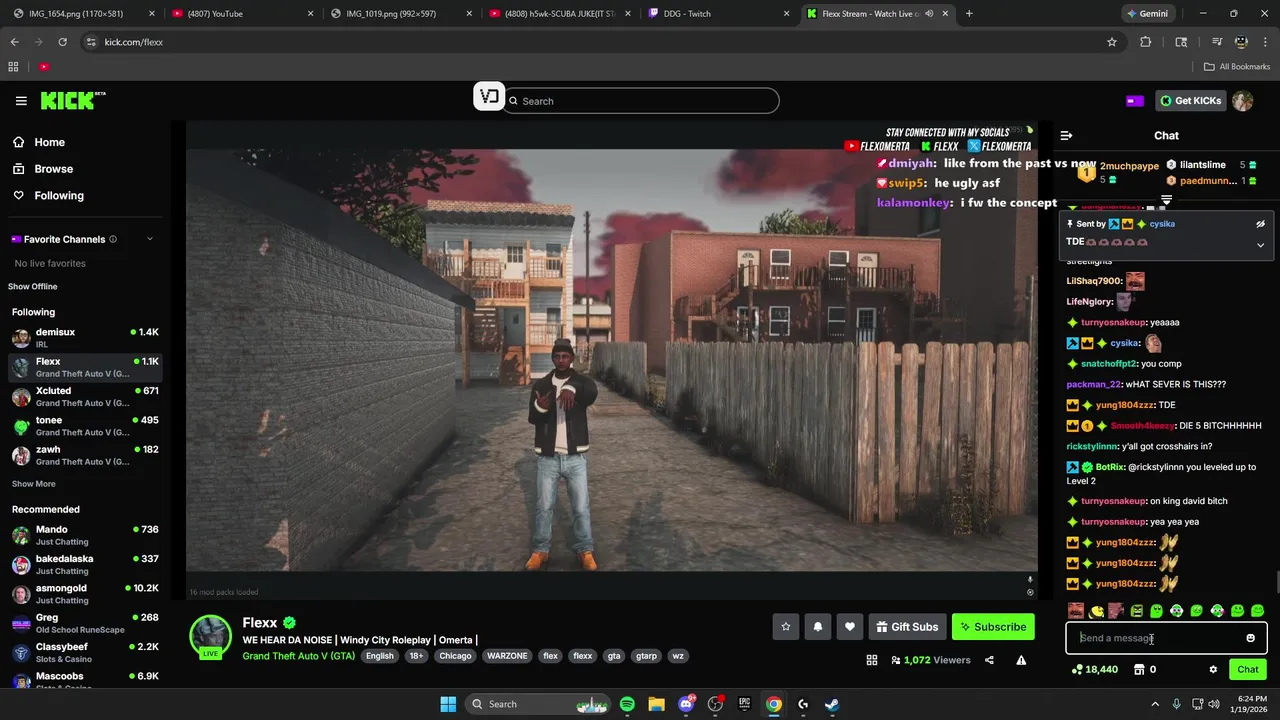Click the YouTube bookmark icon in bookmarks bar
Screen dimensions: 1280x720
tap(44, 67)
